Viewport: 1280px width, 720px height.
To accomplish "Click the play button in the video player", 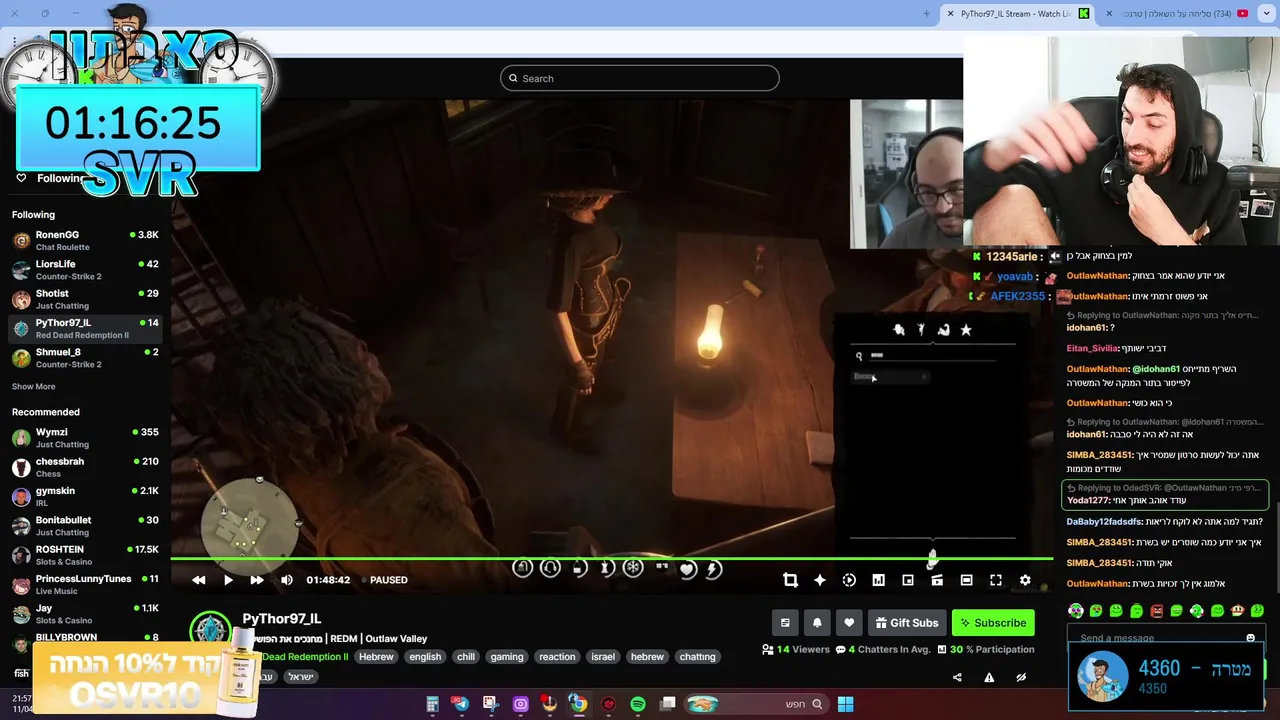I will [x=228, y=580].
